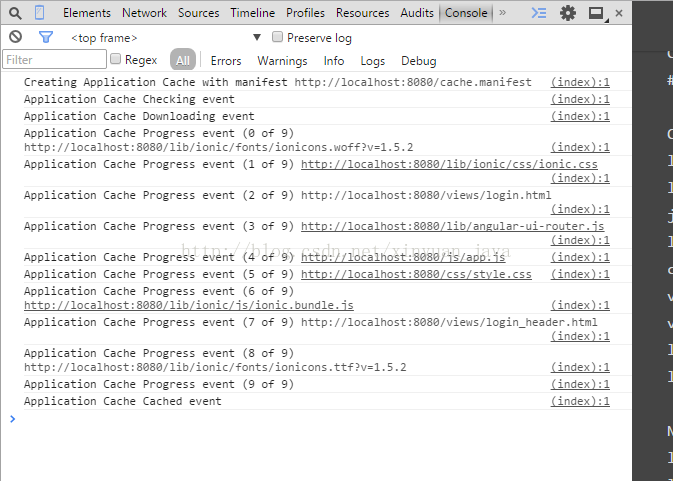Click the console input prompt arrow
Screen dimensions: 673x481
[x=12, y=419]
